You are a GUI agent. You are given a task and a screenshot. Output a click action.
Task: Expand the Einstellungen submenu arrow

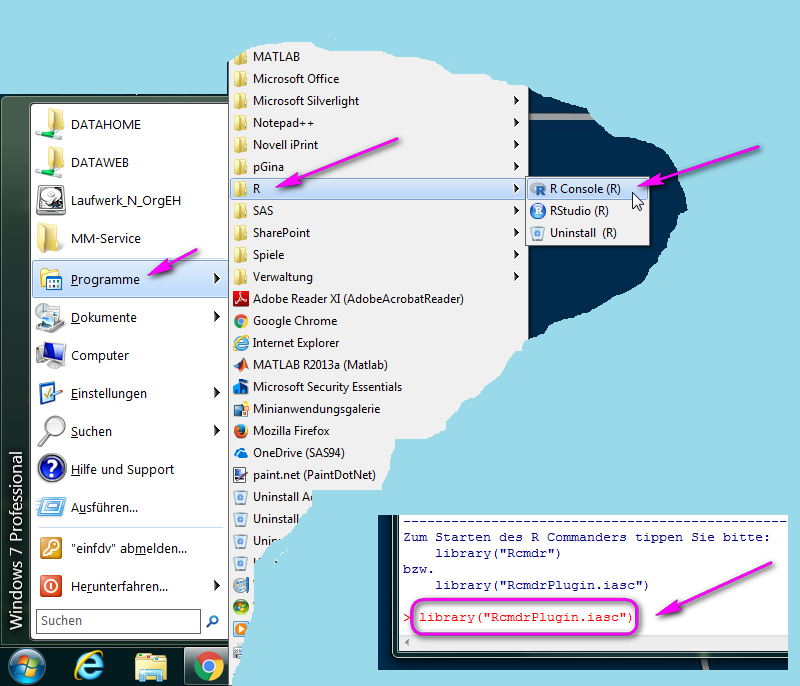(217, 393)
